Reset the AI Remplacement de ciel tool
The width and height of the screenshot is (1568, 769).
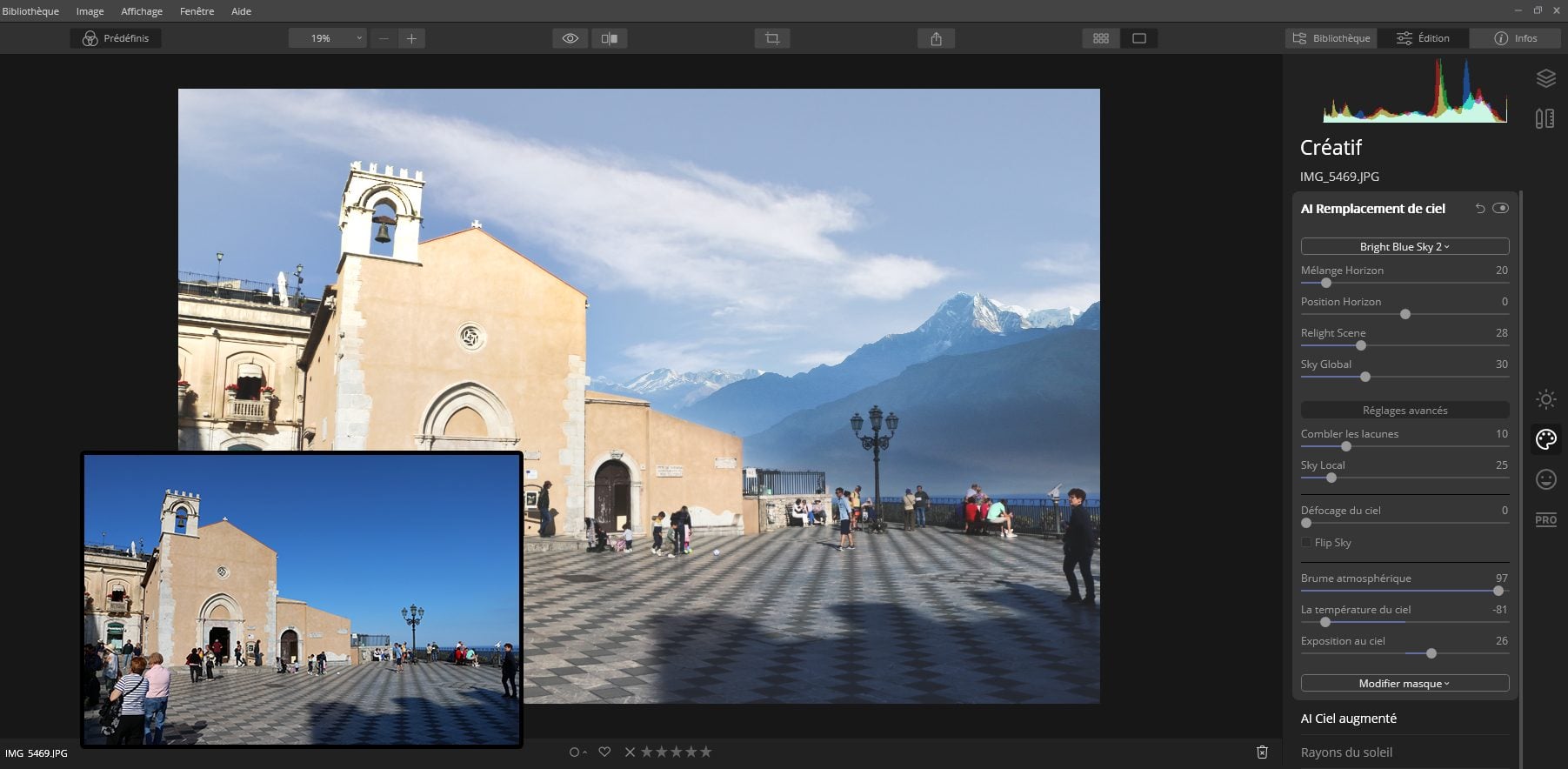tap(1480, 209)
